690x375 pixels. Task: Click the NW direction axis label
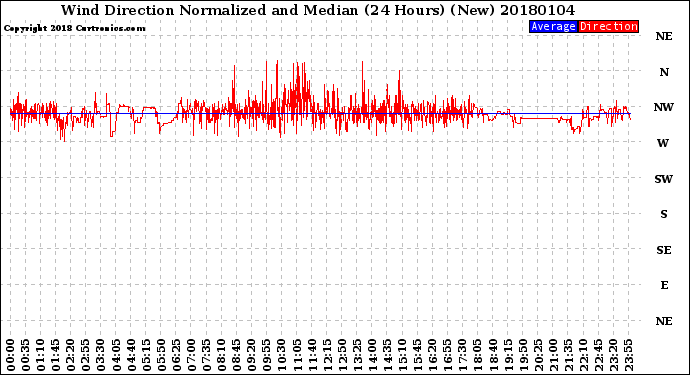coord(663,107)
